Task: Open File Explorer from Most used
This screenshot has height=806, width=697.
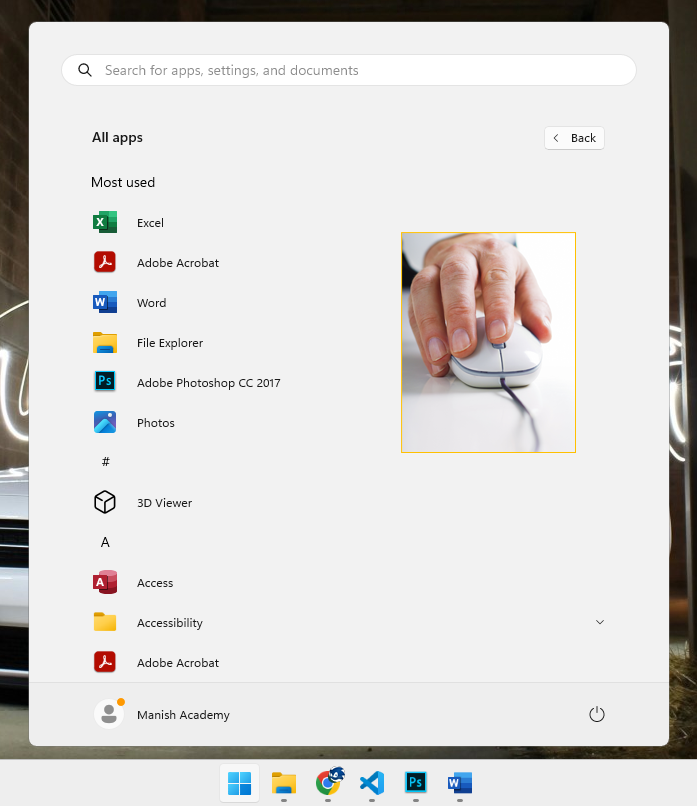Action: [169, 343]
